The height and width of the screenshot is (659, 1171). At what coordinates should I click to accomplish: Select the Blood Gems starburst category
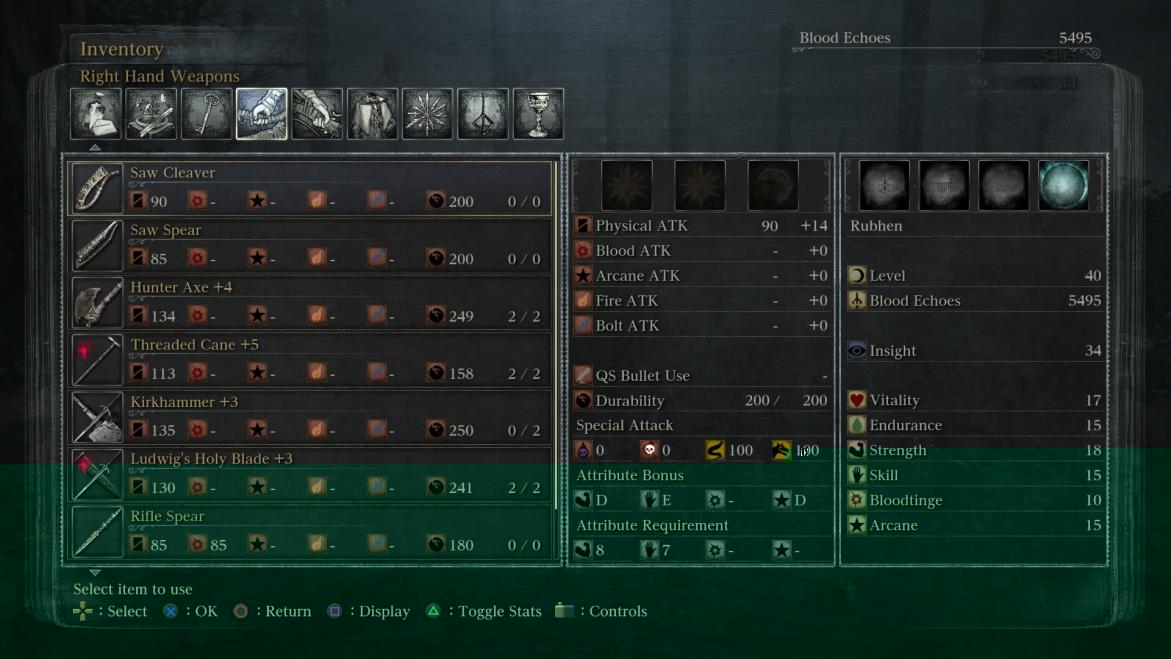tap(427, 114)
